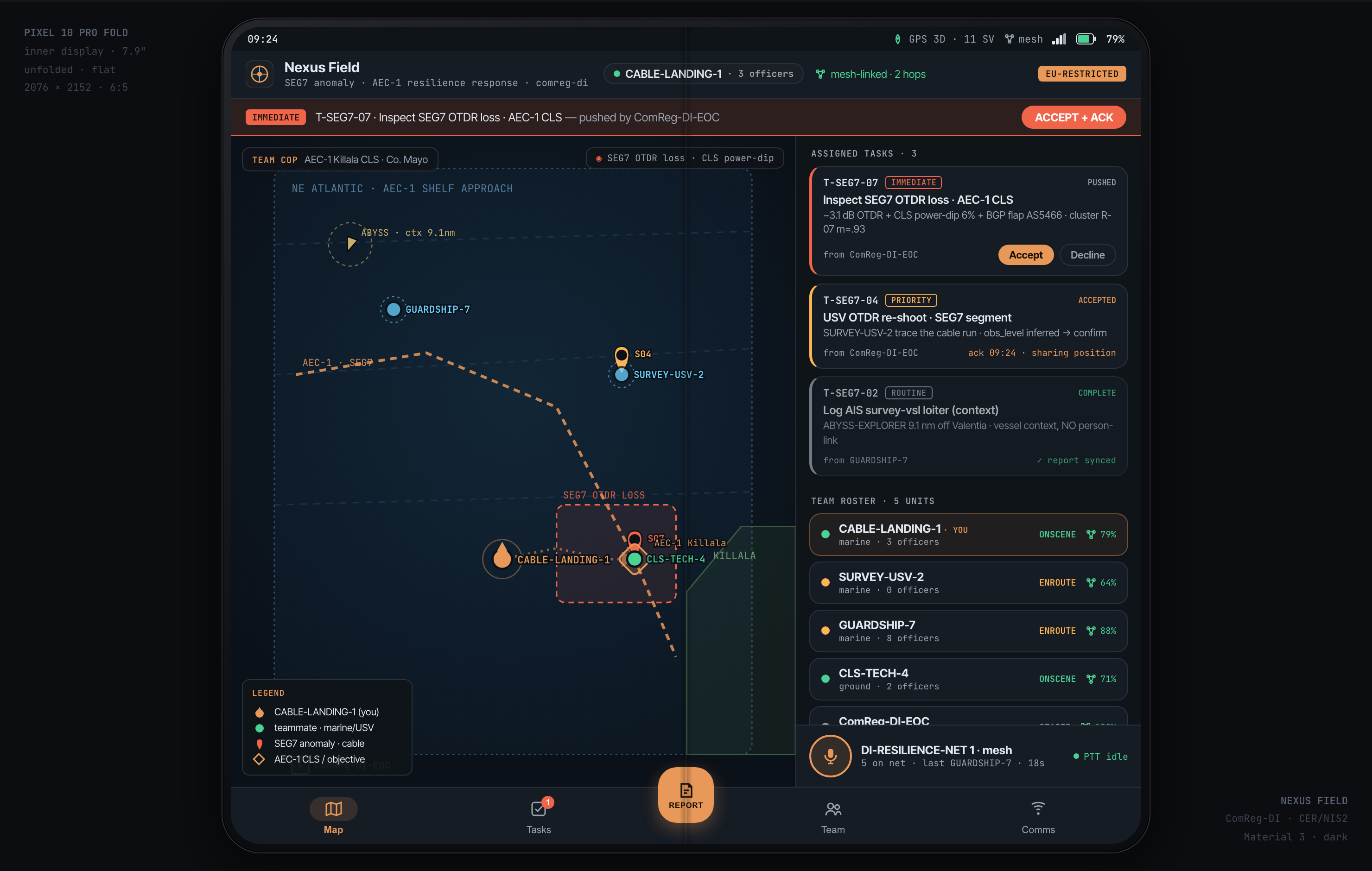This screenshot has width=1372, height=871.
Task: Tap the report synced status text
Action: click(x=1076, y=460)
